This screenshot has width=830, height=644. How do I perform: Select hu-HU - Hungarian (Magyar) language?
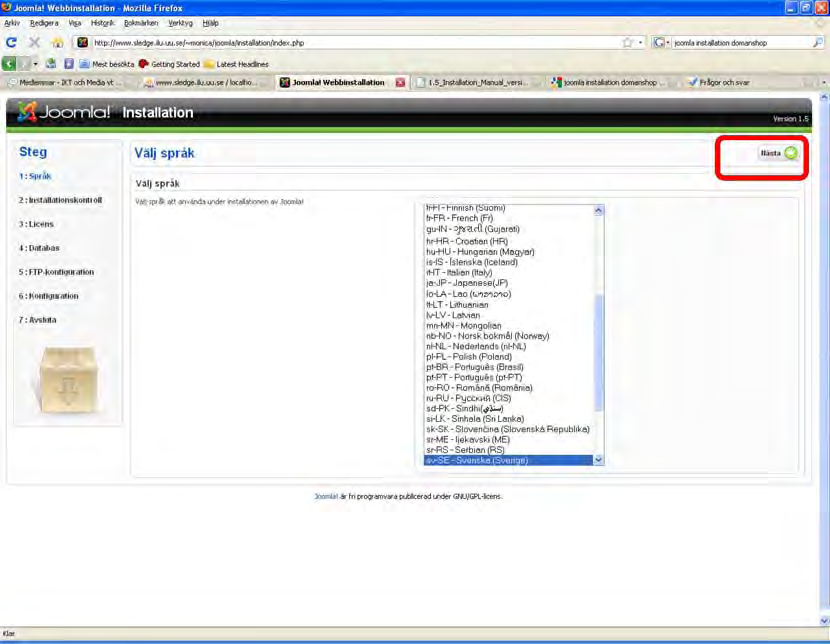508,252
